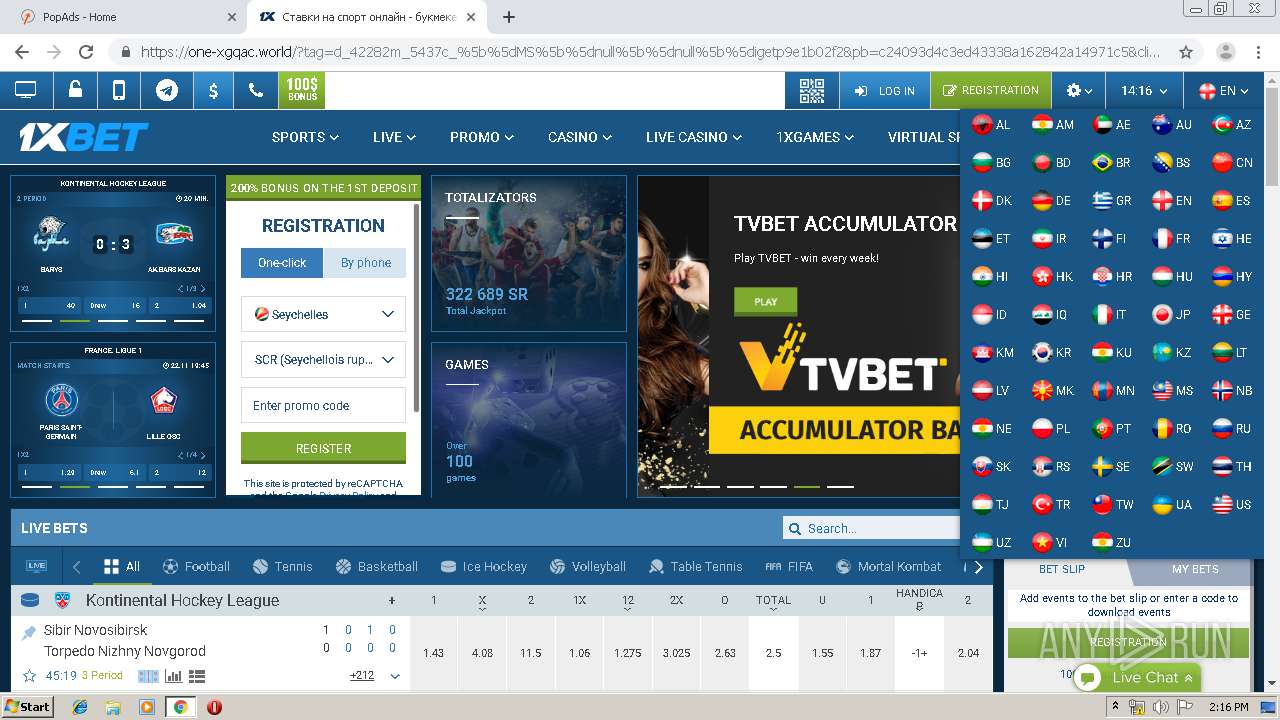
Task: Open statistics chart icon for Sibir match
Action: (173, 676)
